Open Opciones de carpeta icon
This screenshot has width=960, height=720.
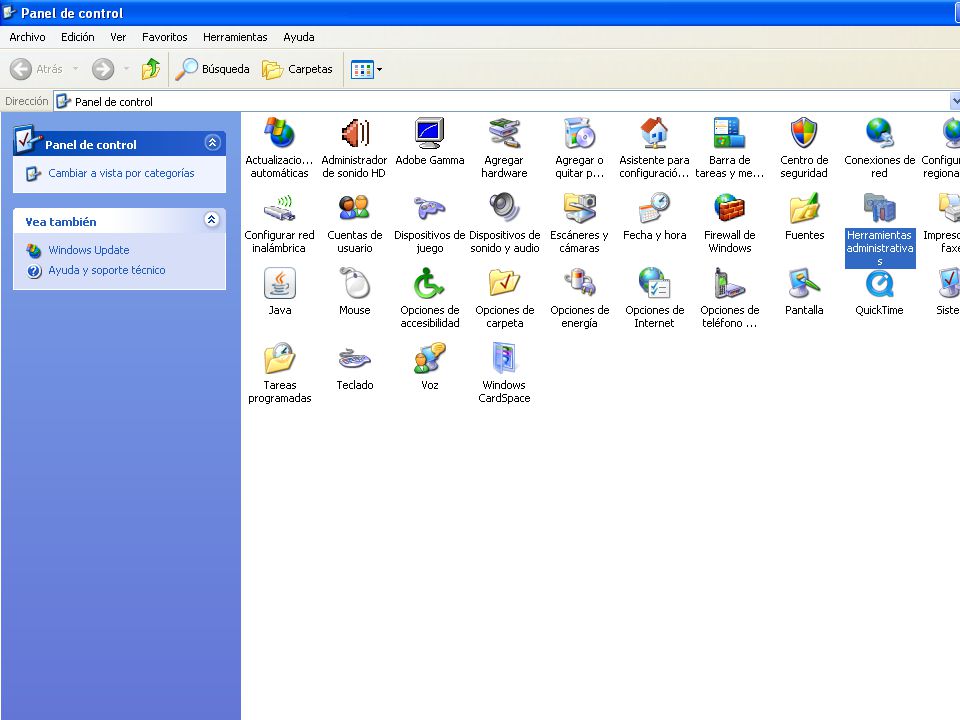504,283
